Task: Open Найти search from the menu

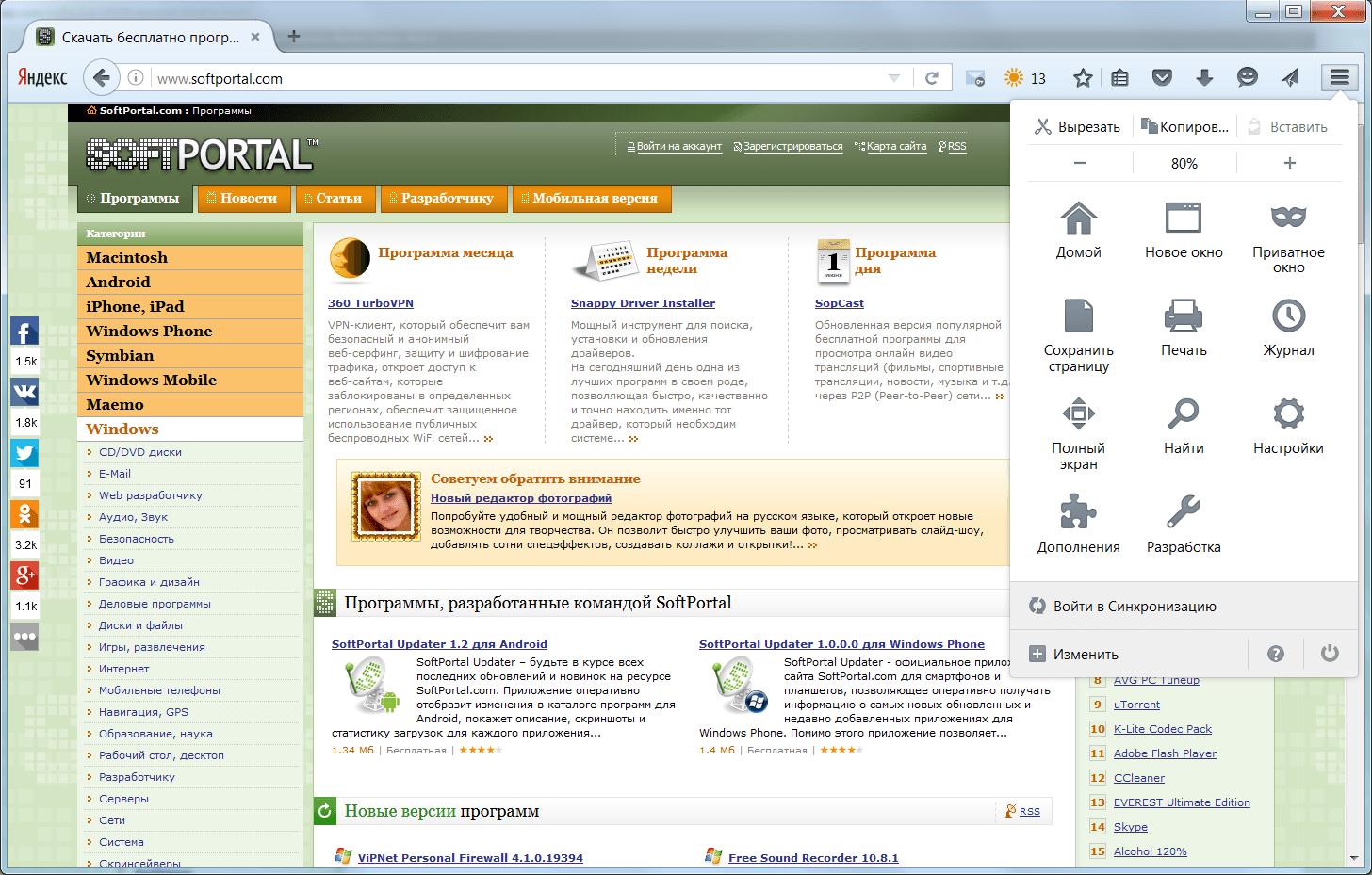Action: click(x=1184, y=426)
